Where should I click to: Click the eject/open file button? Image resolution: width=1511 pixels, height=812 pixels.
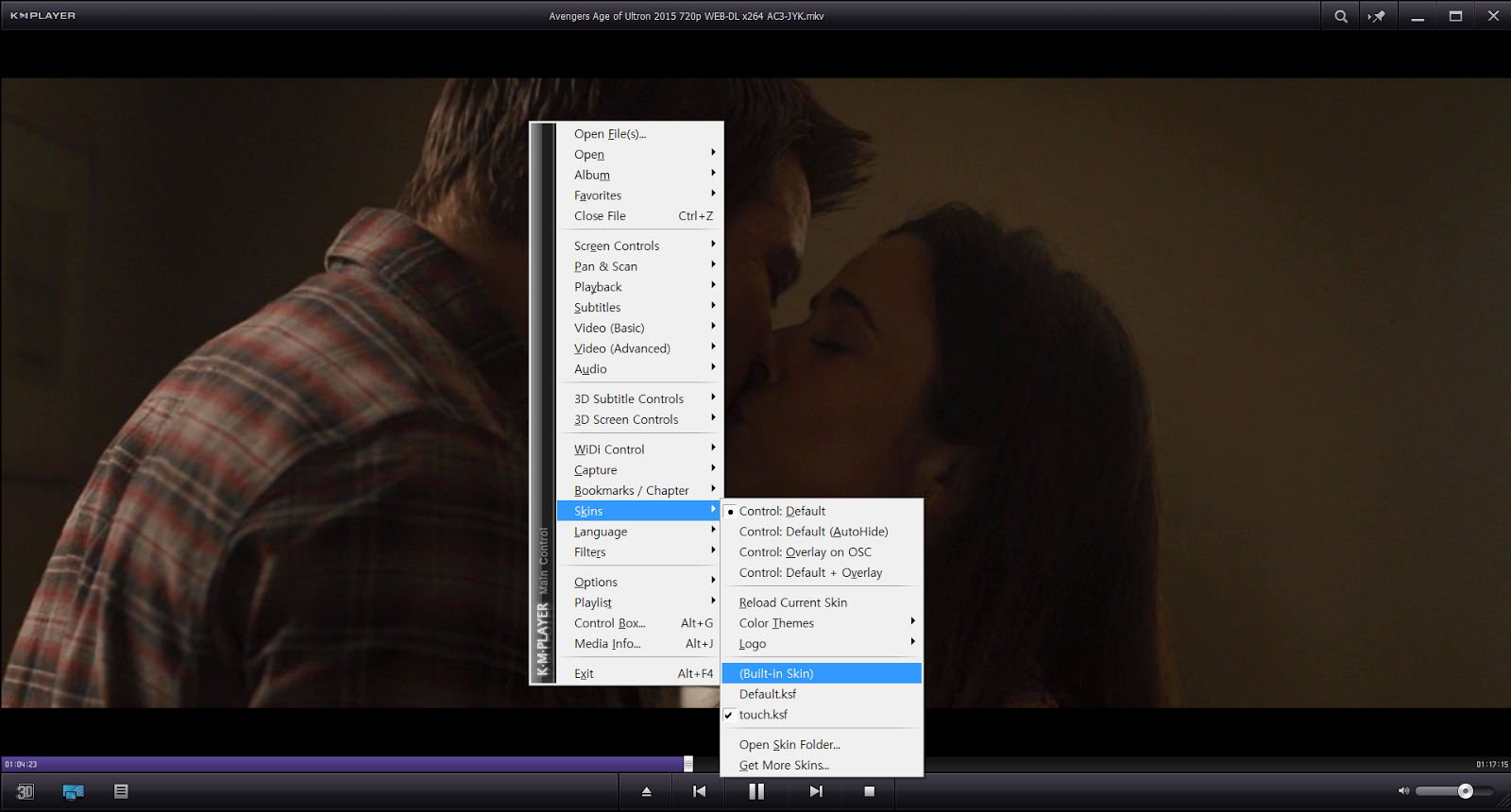[x=647, y=791]
